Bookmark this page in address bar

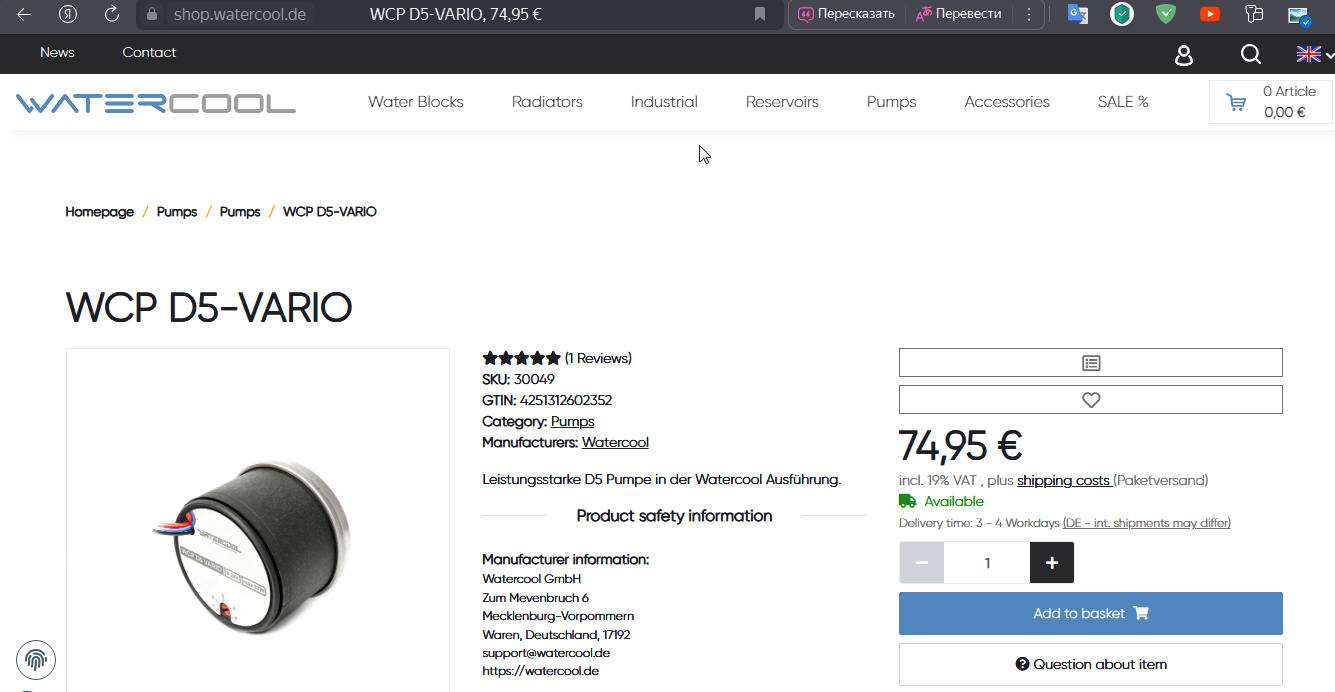pyautogui.click(x=760, y=14)
